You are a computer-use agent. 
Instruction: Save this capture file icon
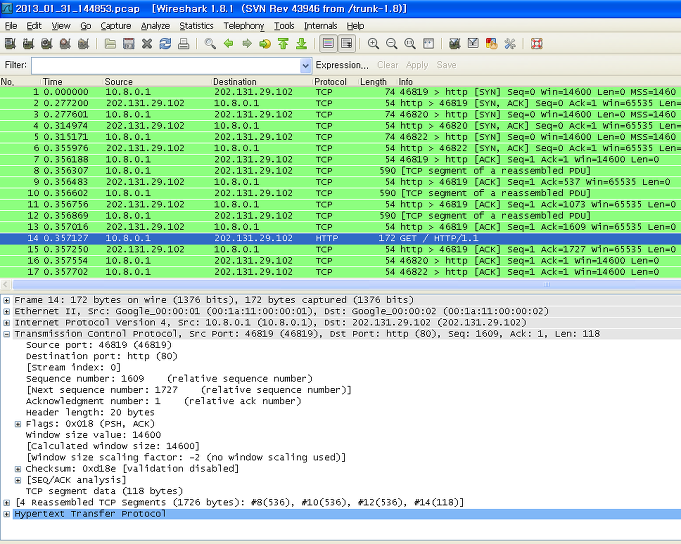point(129,43)
